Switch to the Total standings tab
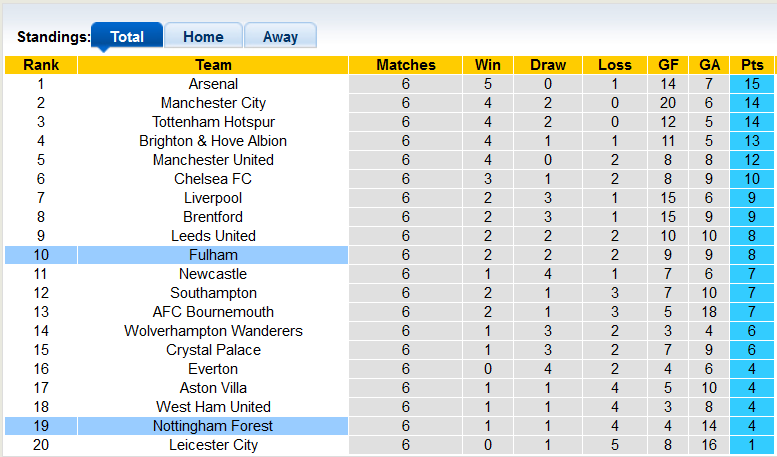777x457 pixels. coord(127,37)
